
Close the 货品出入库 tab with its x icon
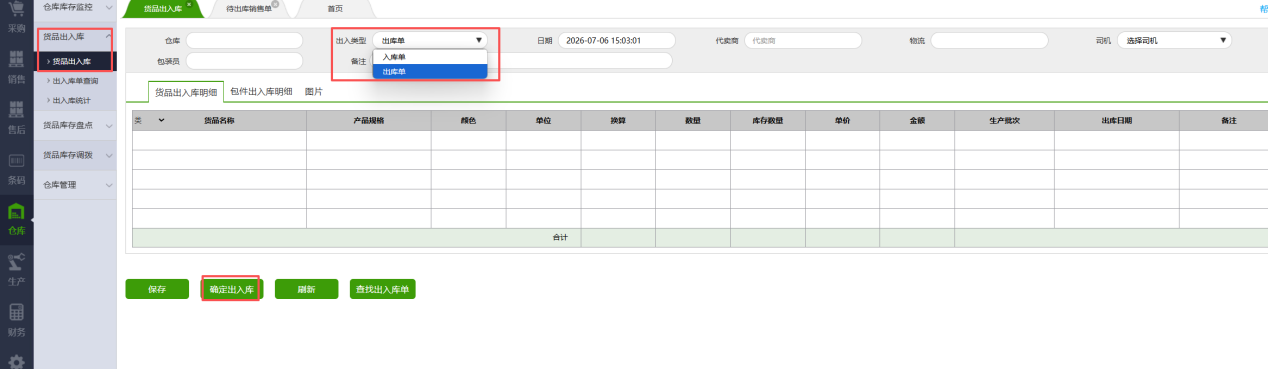tap(189, 4)
